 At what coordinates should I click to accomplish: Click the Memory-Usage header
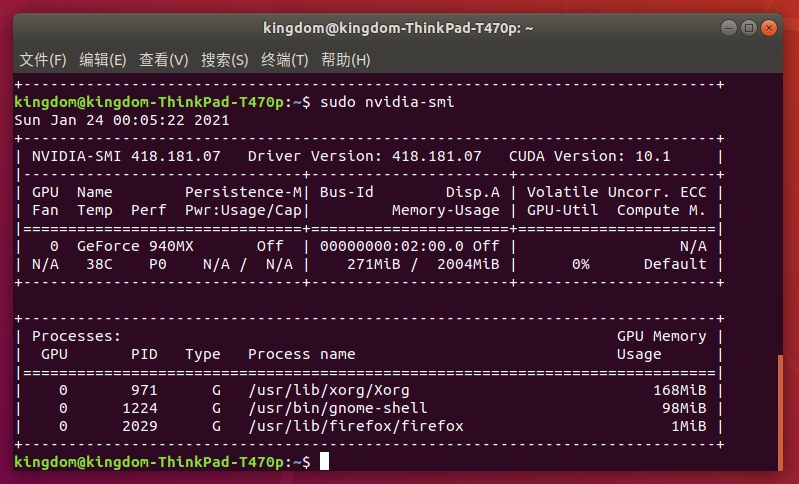click(446, 210)
